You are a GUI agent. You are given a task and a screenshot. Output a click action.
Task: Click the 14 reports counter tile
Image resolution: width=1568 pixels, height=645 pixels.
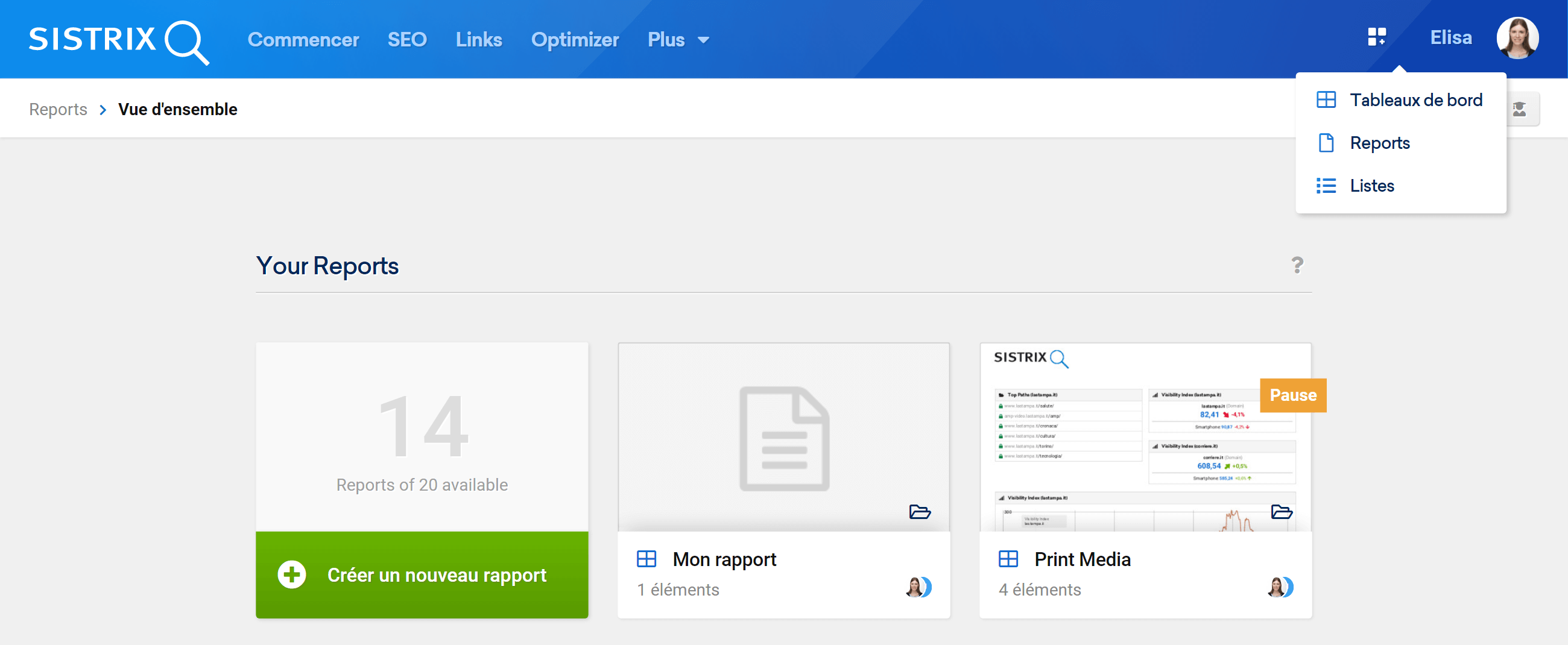(422, 437)
